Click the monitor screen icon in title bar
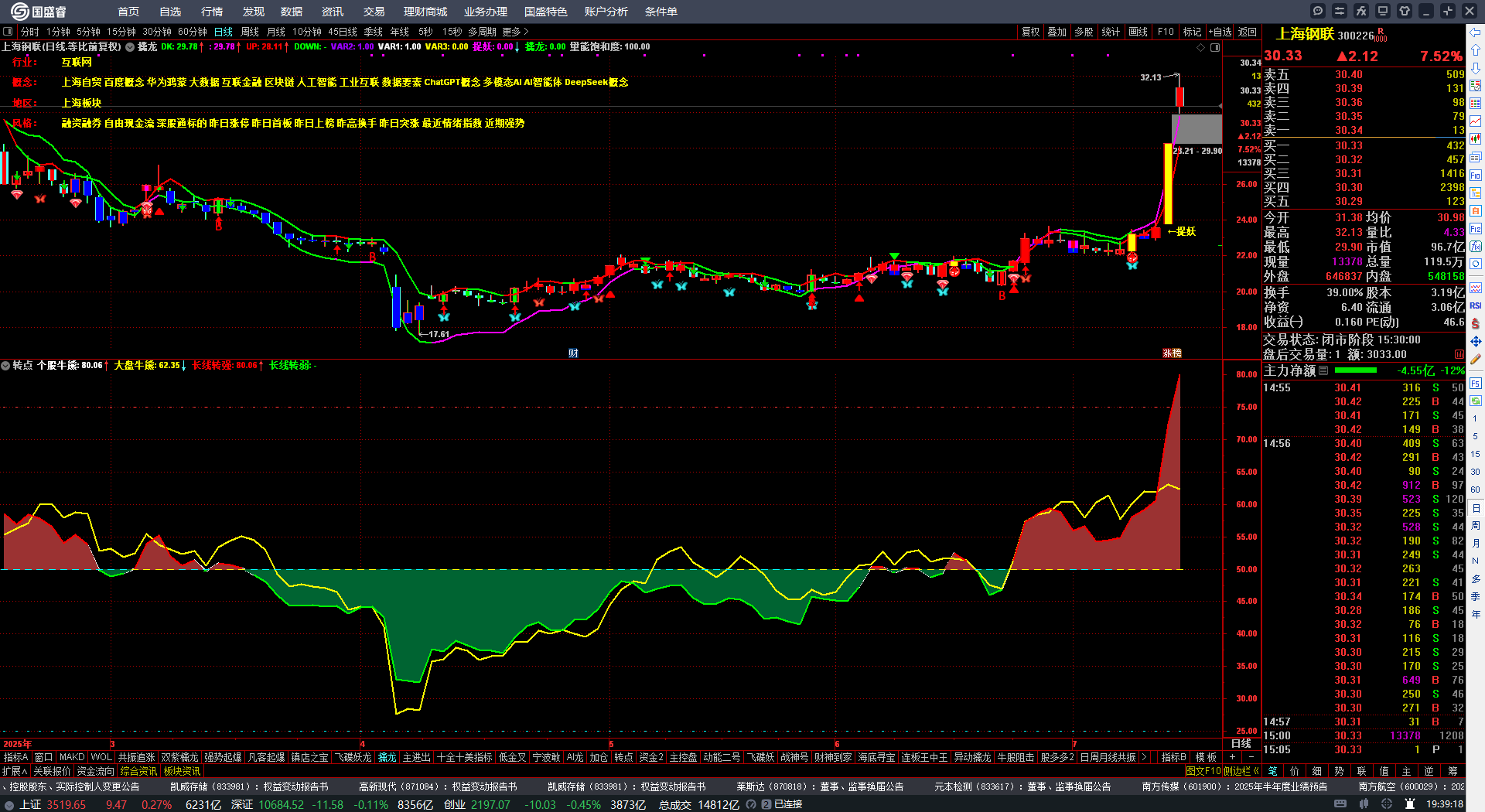 [x=1383, y=11]
